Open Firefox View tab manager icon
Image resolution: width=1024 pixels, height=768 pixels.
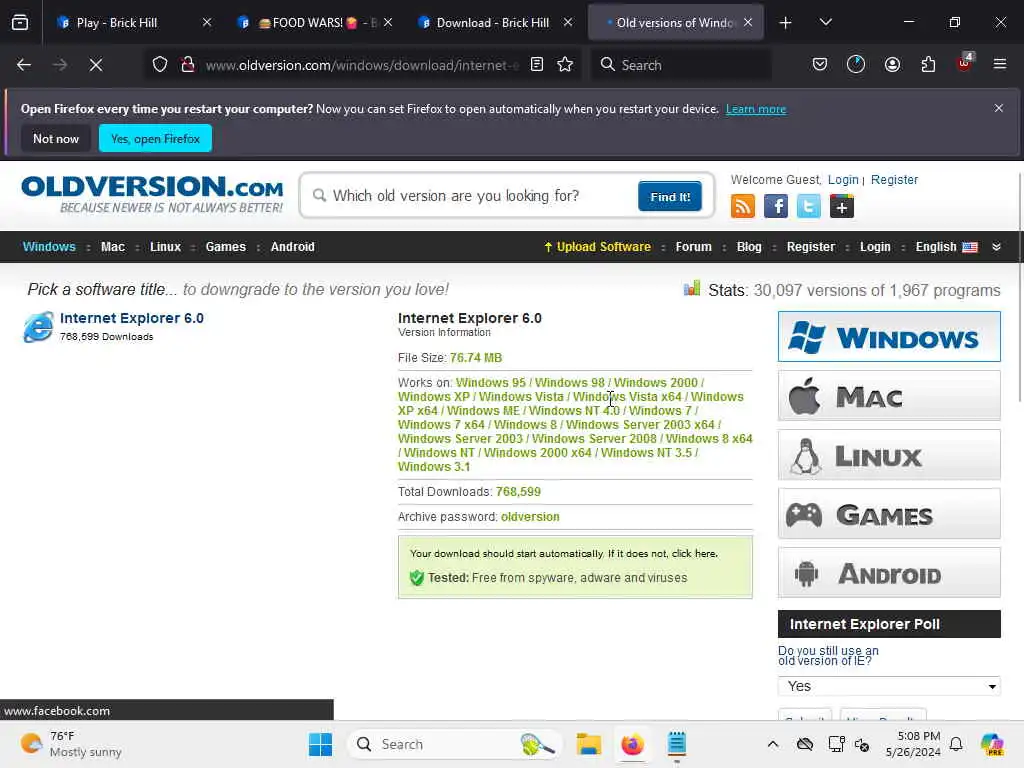[20, 22]
